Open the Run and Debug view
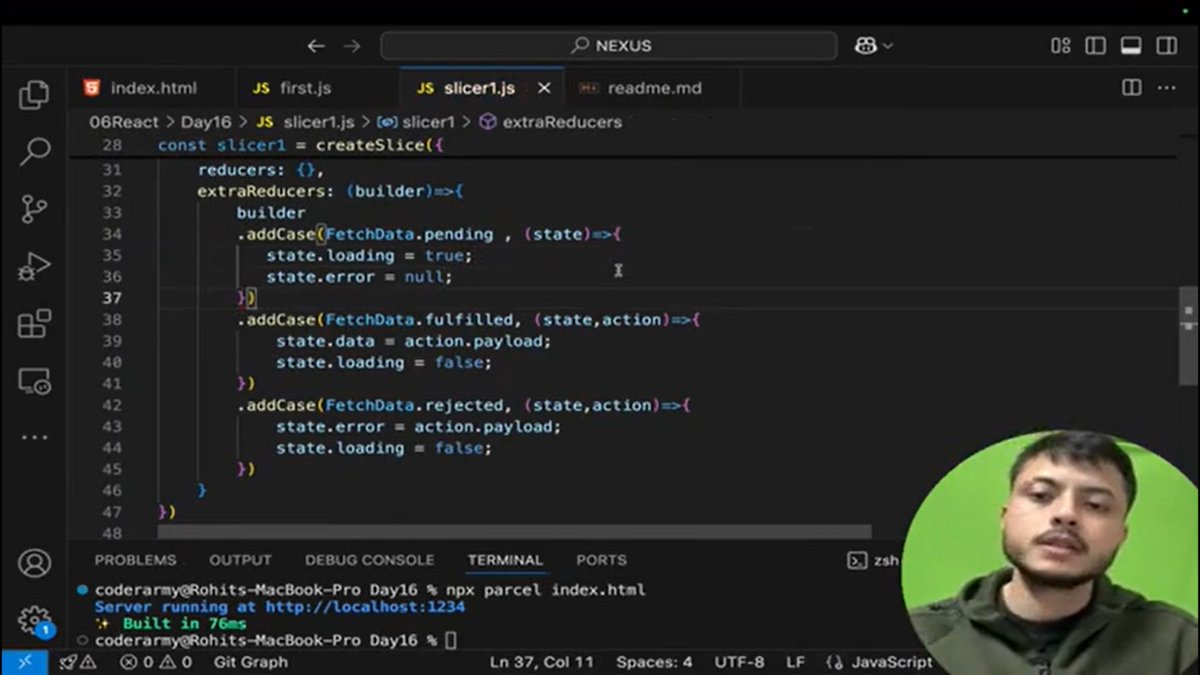This screenshot has width=1200, height=675. point(34,265)
